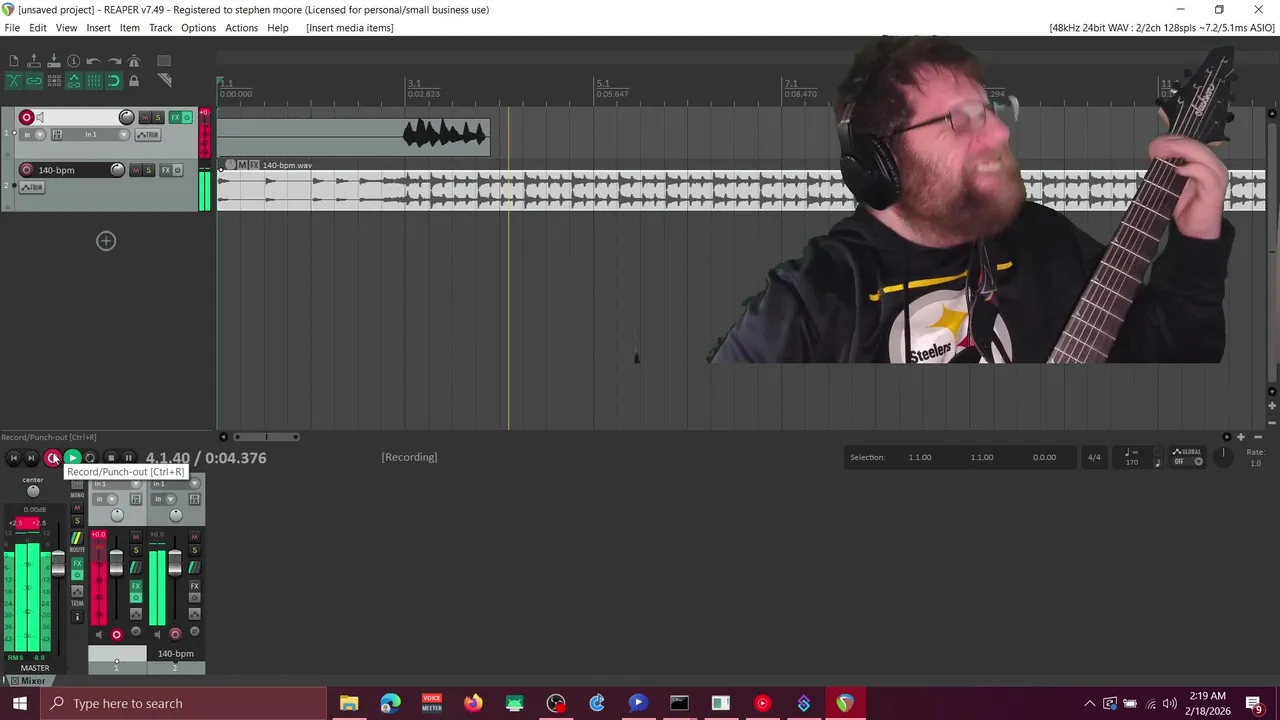Toggle auto-crossfade toolbar button
Screen dimensions: 1280x720
point(14,81)
